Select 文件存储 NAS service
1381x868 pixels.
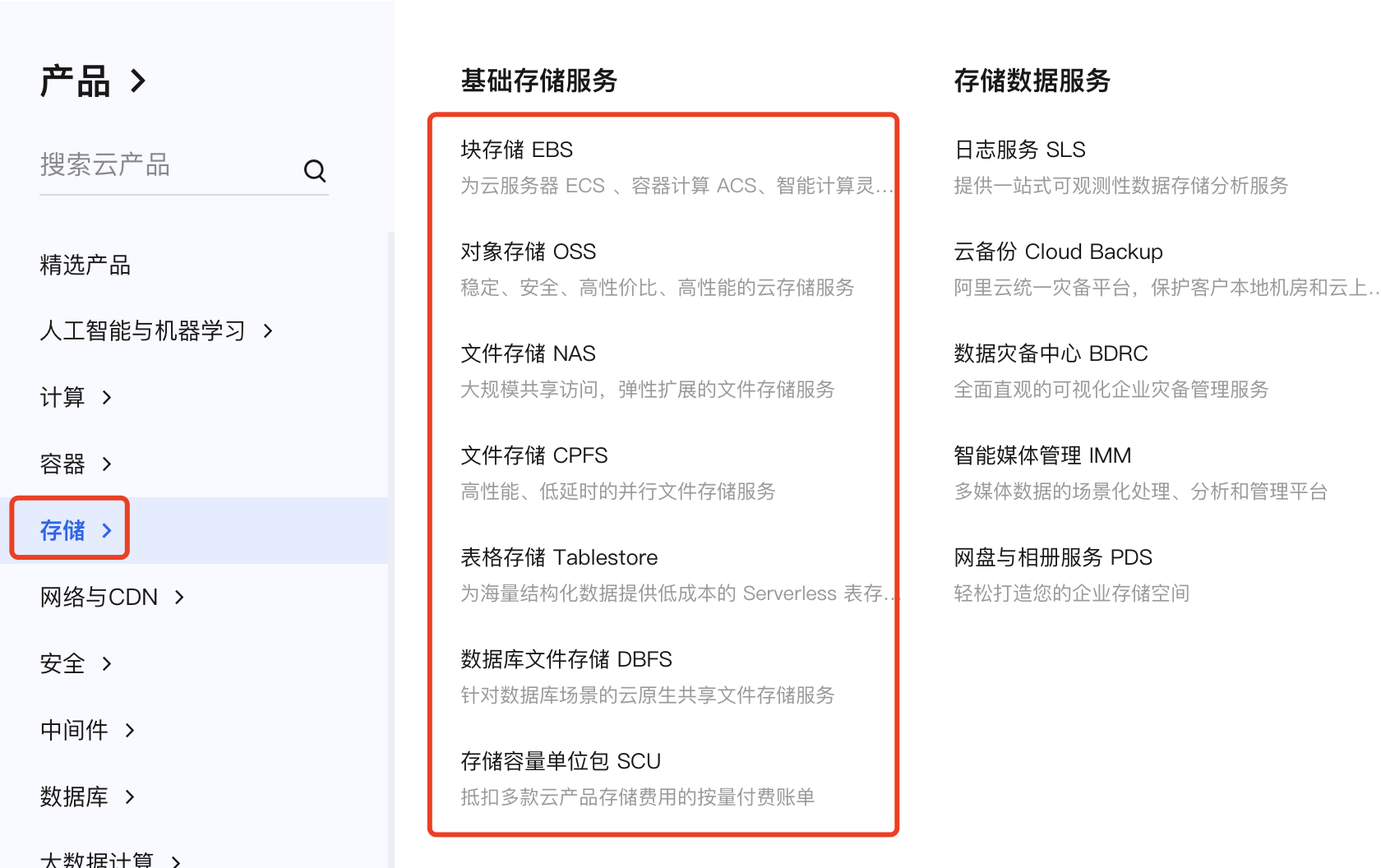click(527, 353)
